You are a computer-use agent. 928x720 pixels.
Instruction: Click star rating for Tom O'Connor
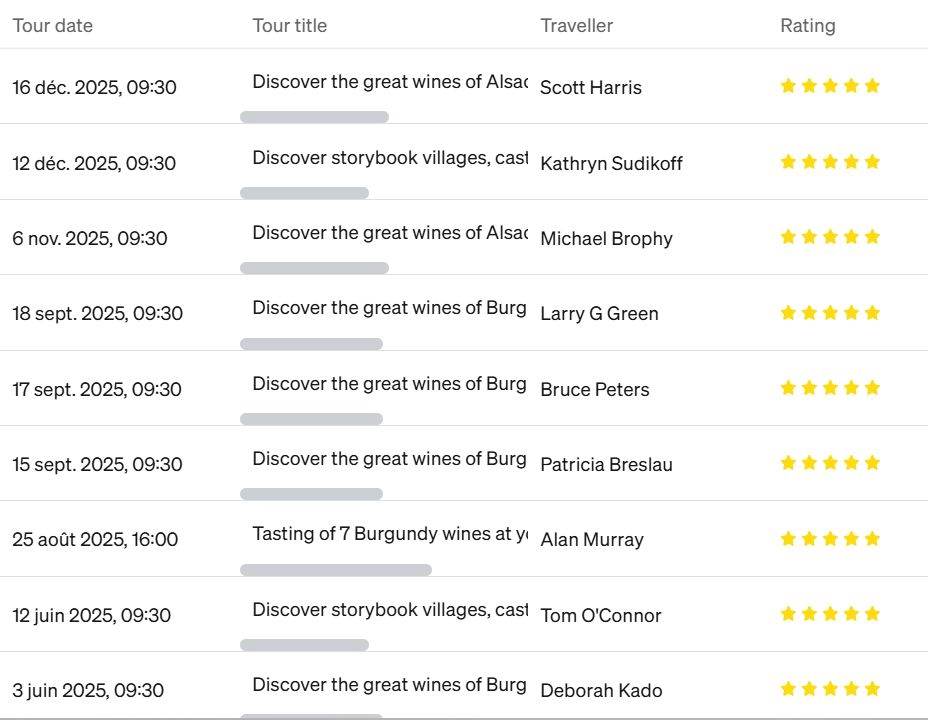pos(830,614)
